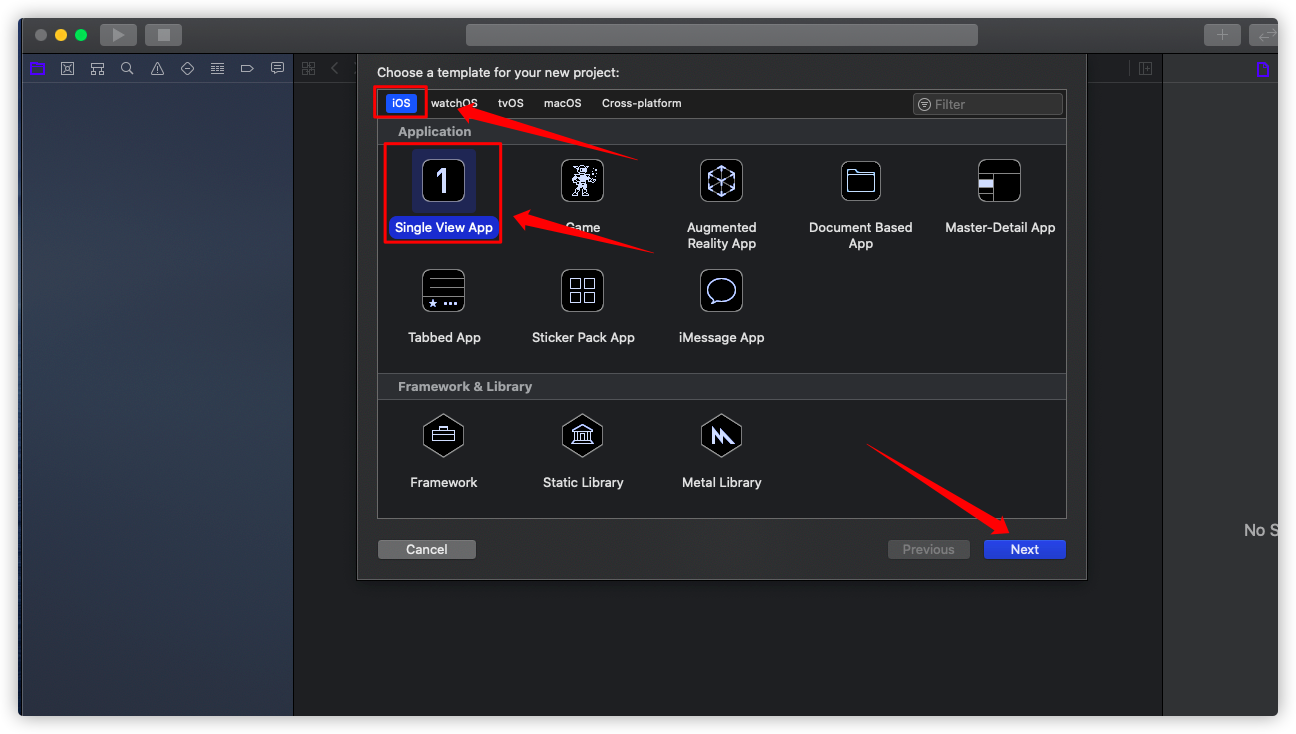
Task: Click the Stop button in toolbar
Action: coord(163,35)
